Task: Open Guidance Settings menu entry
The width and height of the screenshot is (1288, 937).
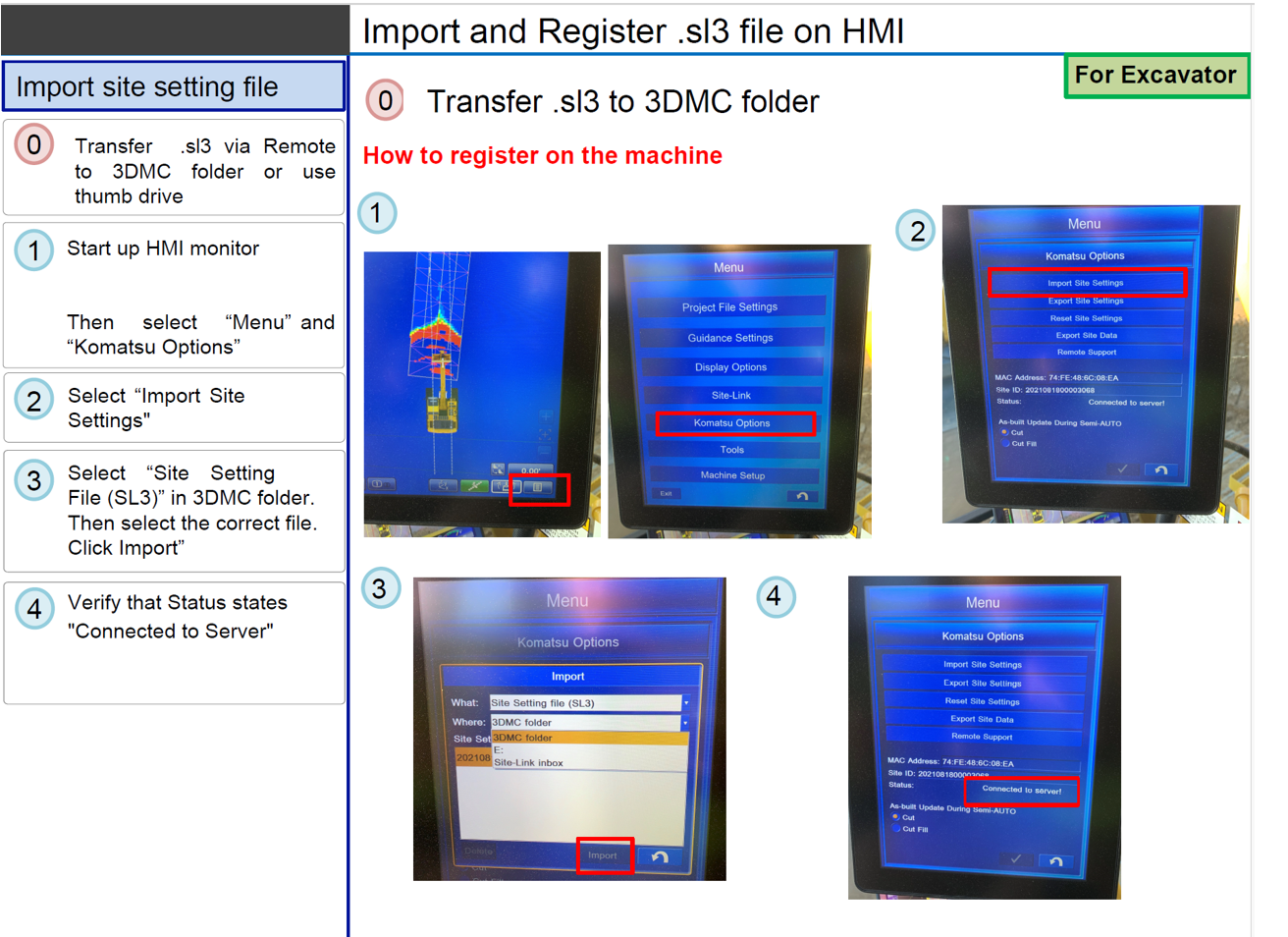Action: (730, 337)
